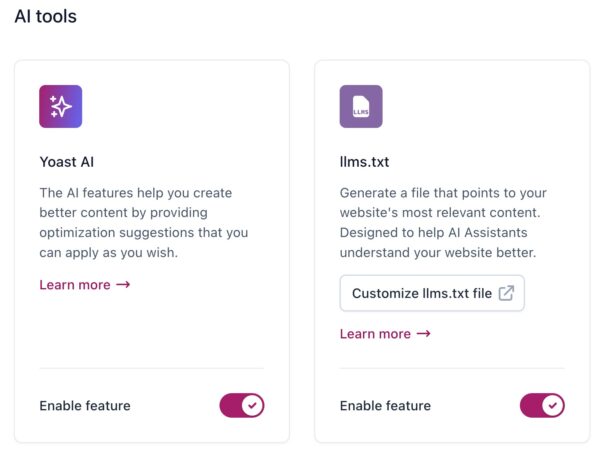Click the checkmark knob on Yoast AI toggle
The height and width of the screenshot is (452, 600).
pyautogui.click(x=253, y=405)
